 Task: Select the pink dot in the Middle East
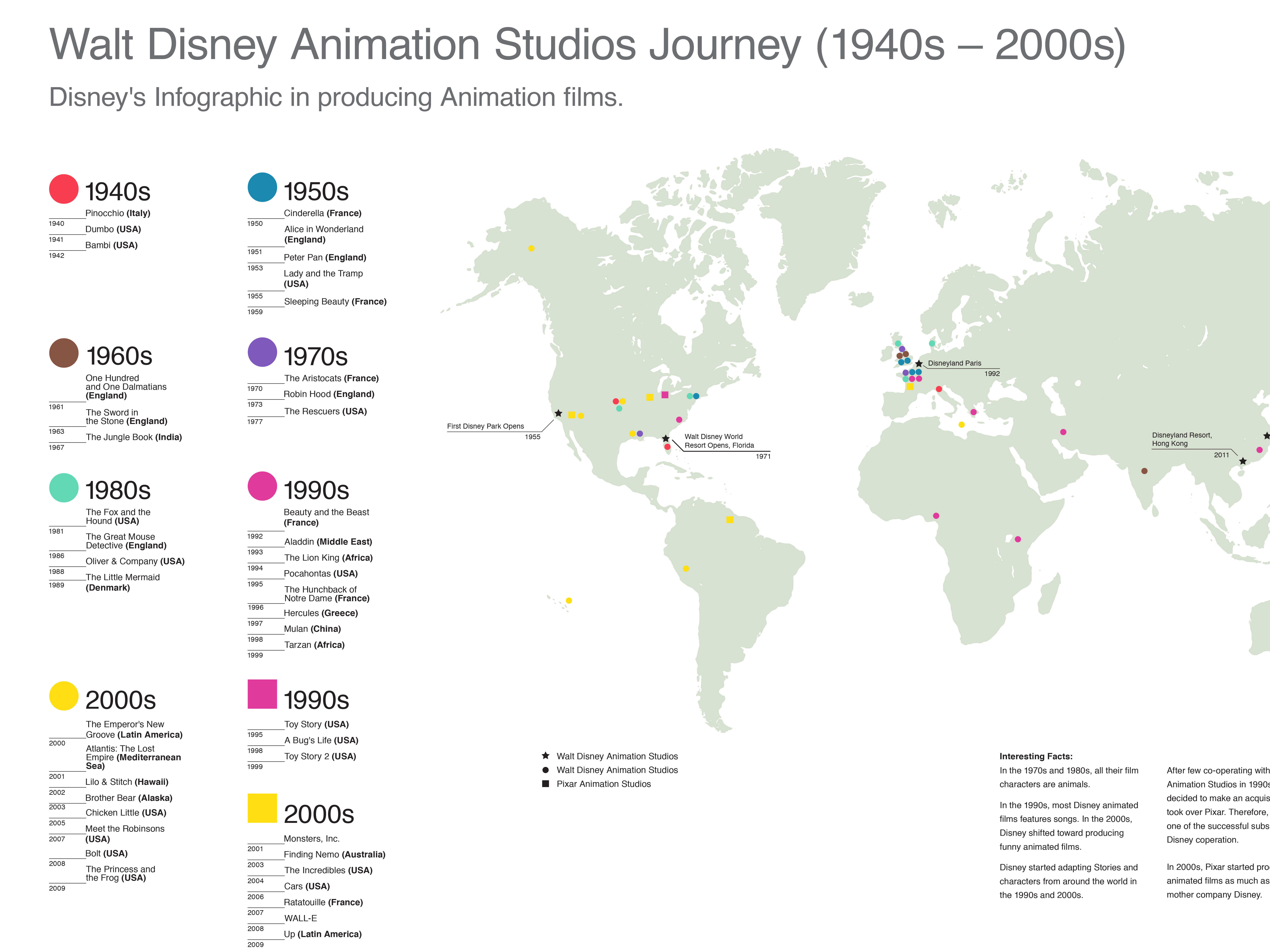point(1063,432)
